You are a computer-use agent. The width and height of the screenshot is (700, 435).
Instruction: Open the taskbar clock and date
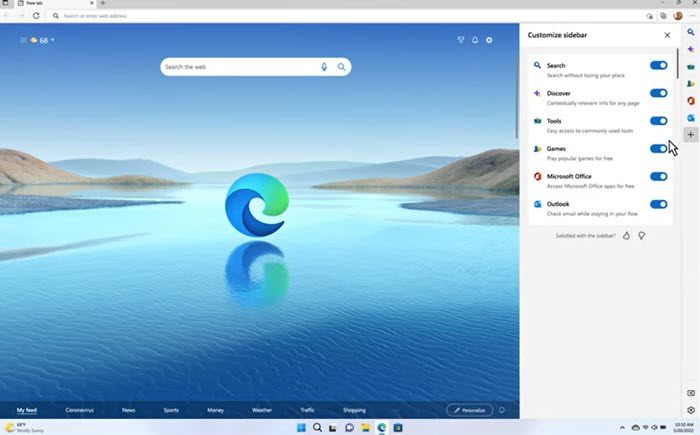tap(683, 427)
